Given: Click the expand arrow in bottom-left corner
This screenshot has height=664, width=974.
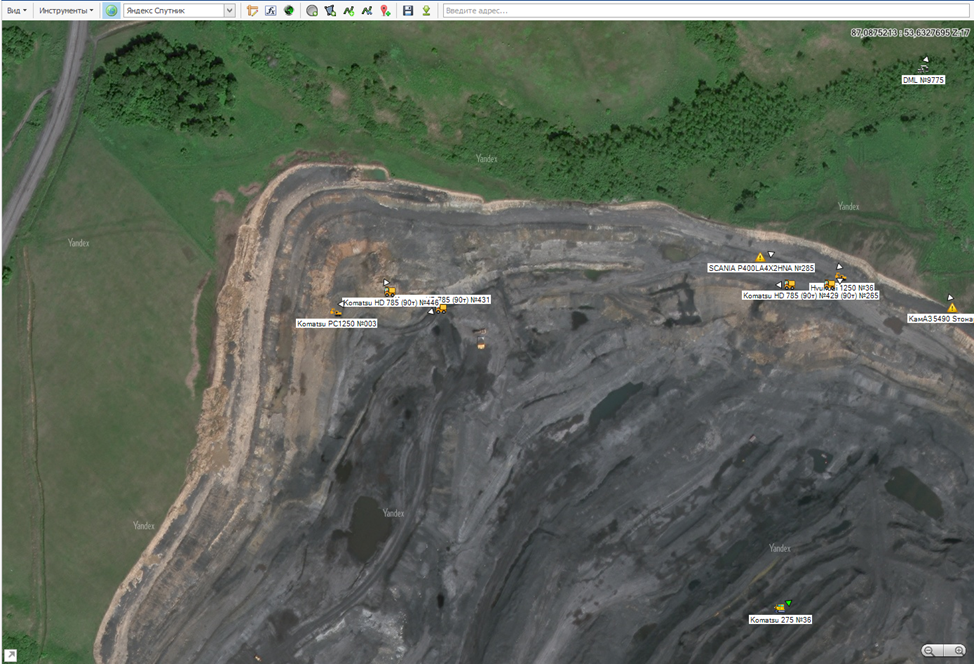Looking at the screenshot, I should point(10,654).
